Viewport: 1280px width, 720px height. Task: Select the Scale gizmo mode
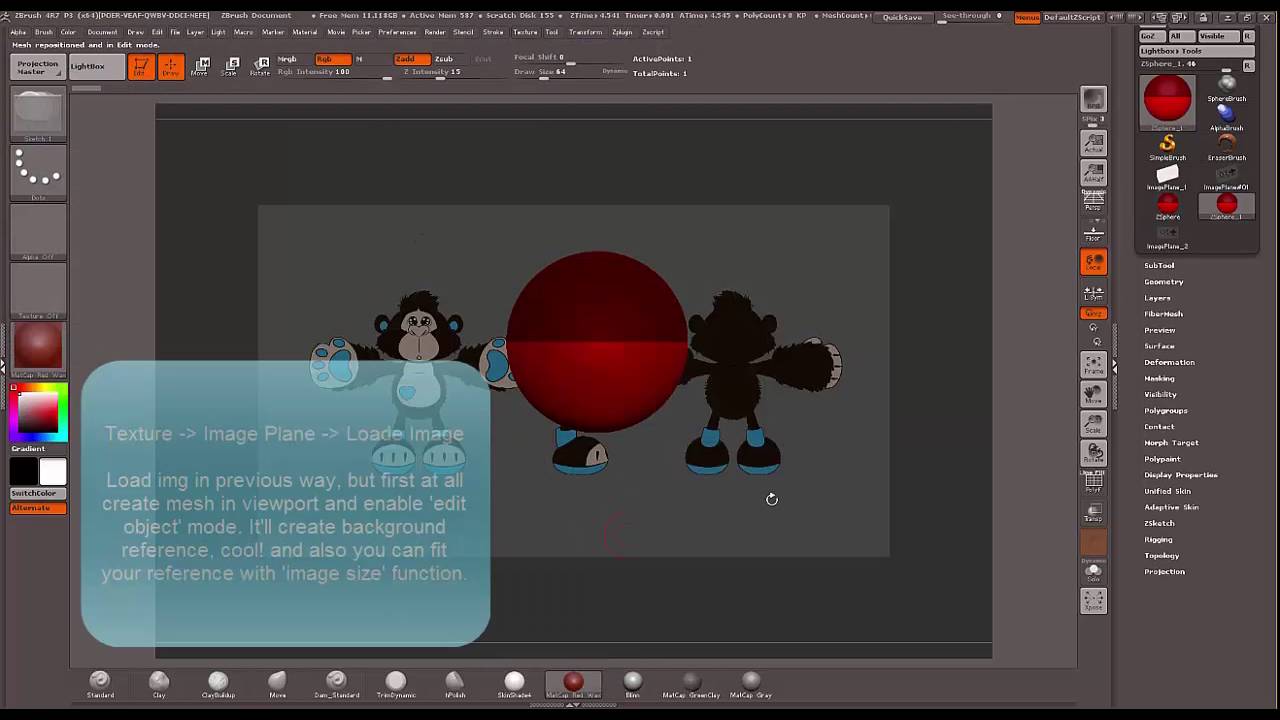pos(230,67)
